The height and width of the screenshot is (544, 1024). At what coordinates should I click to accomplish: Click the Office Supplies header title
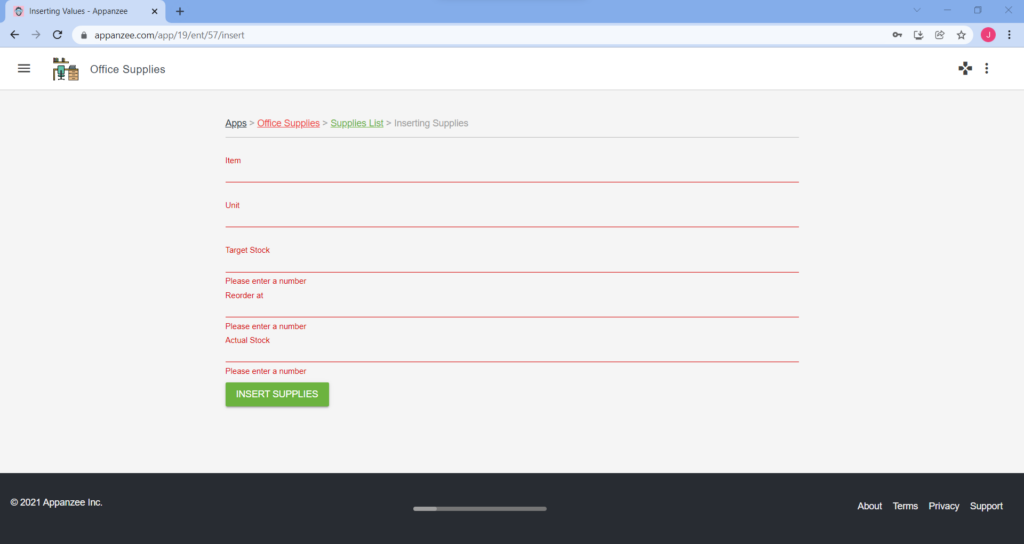coord(127,69)
